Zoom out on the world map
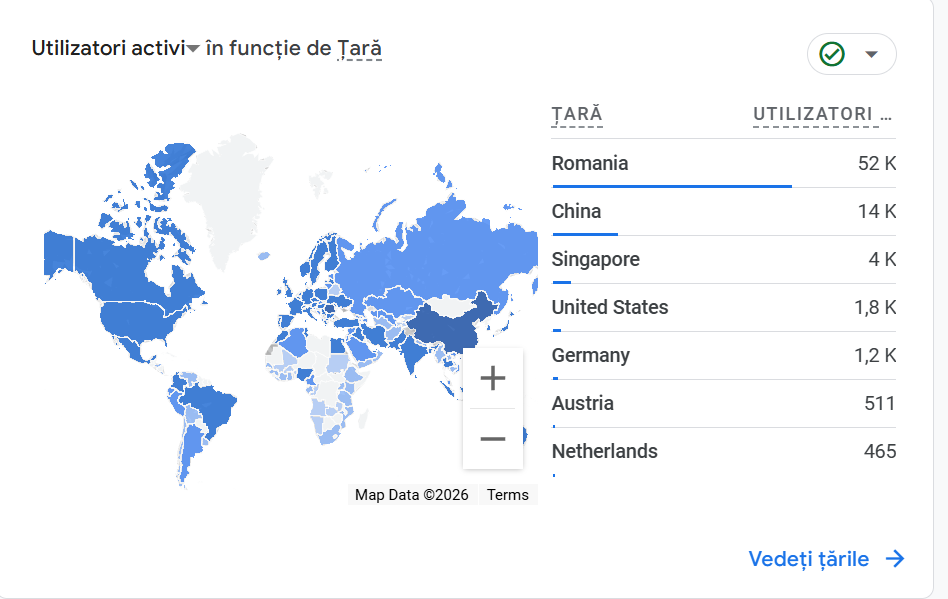 point(492,439)
